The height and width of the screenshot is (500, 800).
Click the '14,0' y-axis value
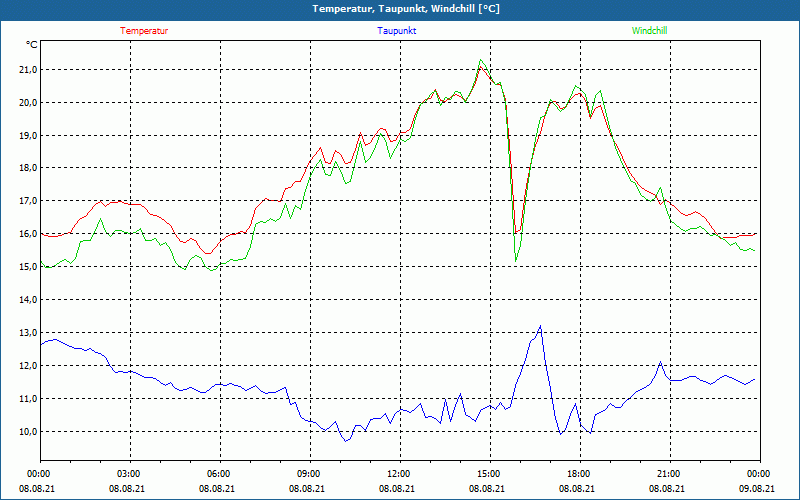coord(29,300)
